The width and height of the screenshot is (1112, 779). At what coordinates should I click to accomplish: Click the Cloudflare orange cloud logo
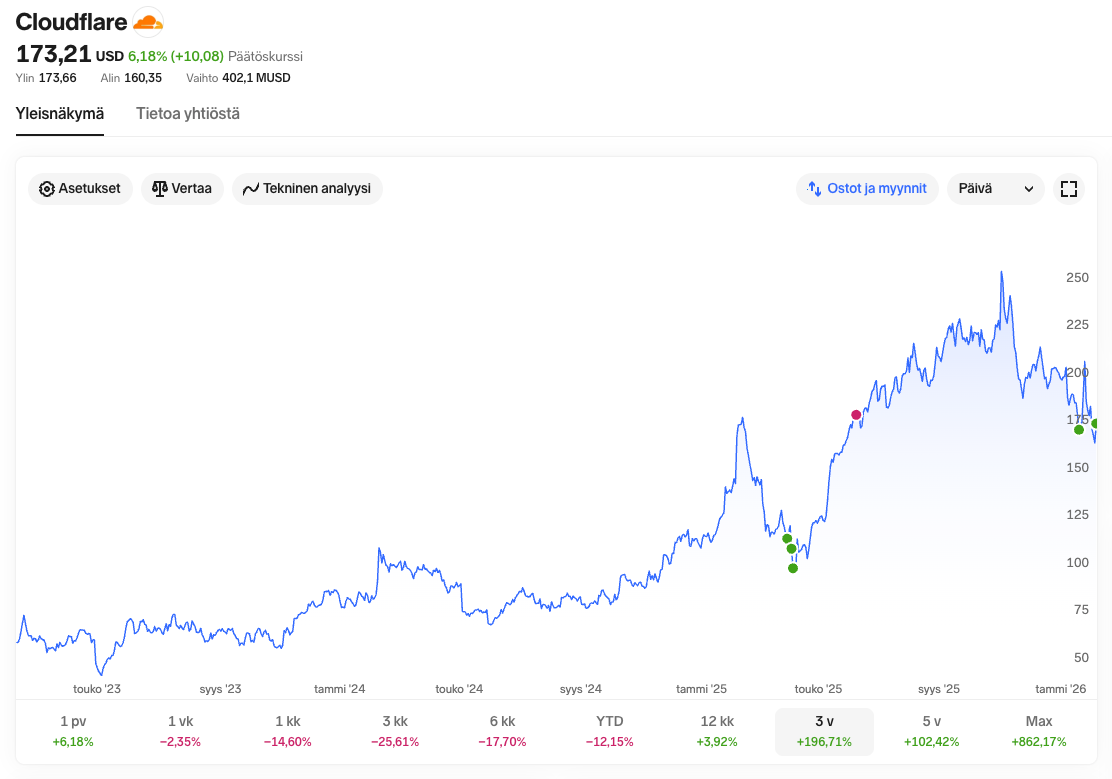coord(148,22)
